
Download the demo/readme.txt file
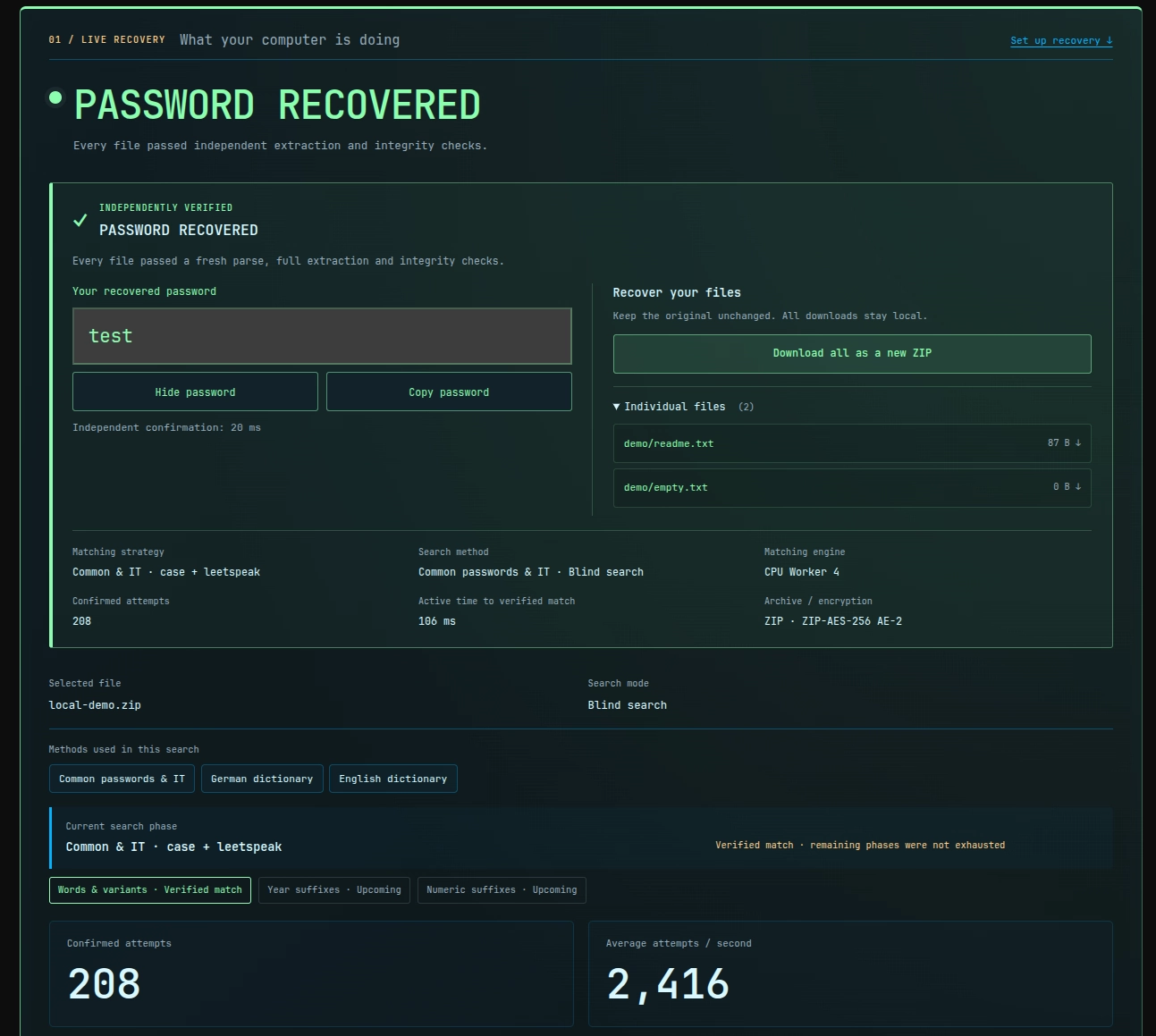tap(852, 443)
